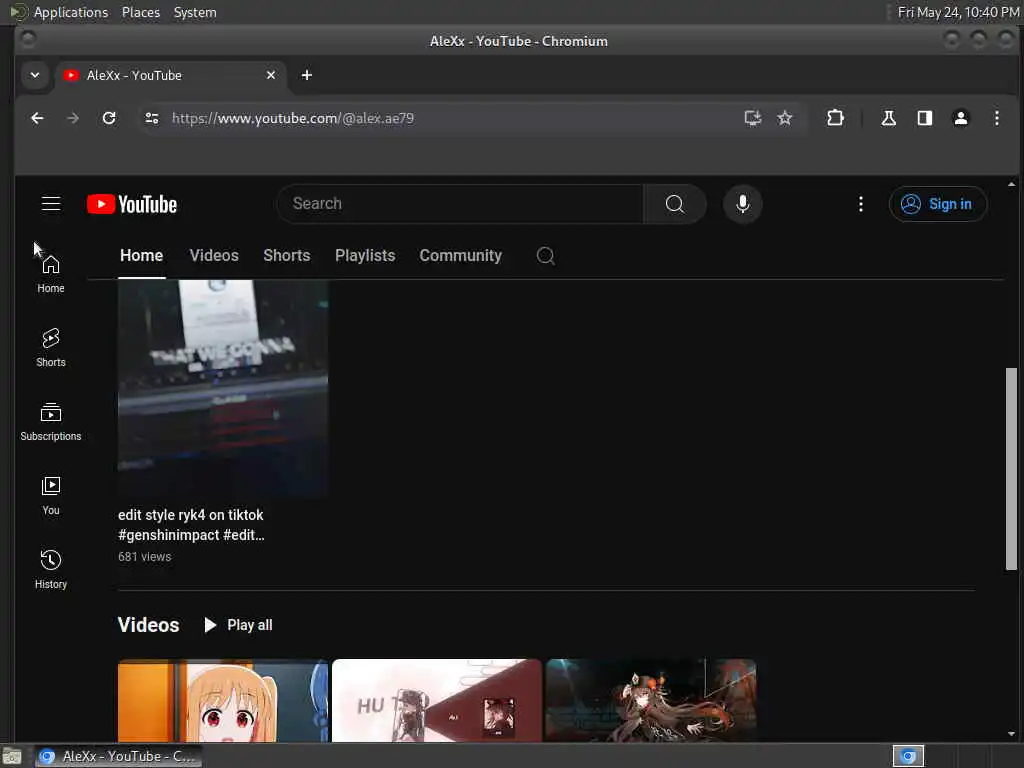This screenshot has width=1024, height=768.
Task: Switch to the channel Shorts tab
Action: click(287, 255)
